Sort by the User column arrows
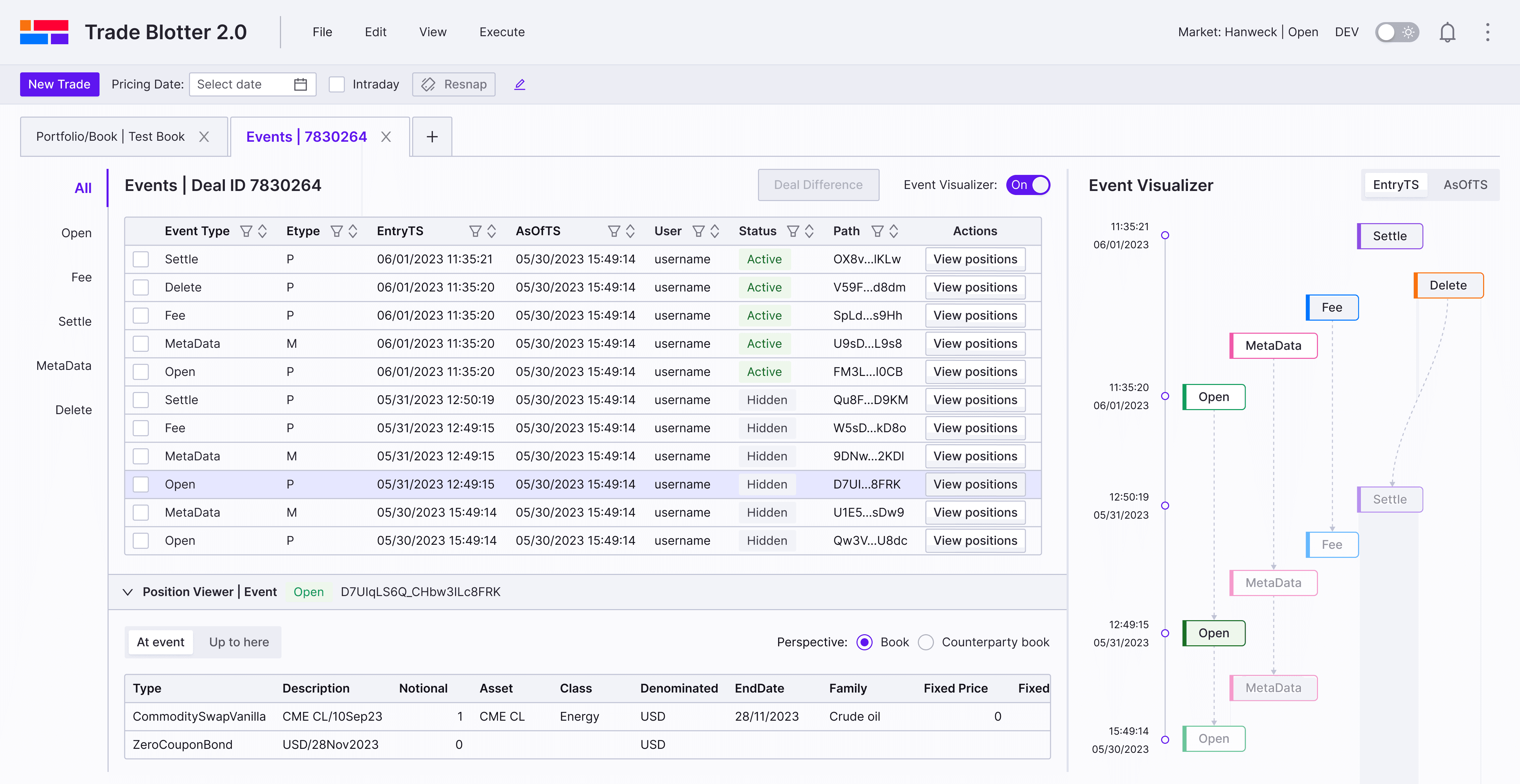Image resolution: width=1520 pixels, height=784 pixels. coord(714,231)
